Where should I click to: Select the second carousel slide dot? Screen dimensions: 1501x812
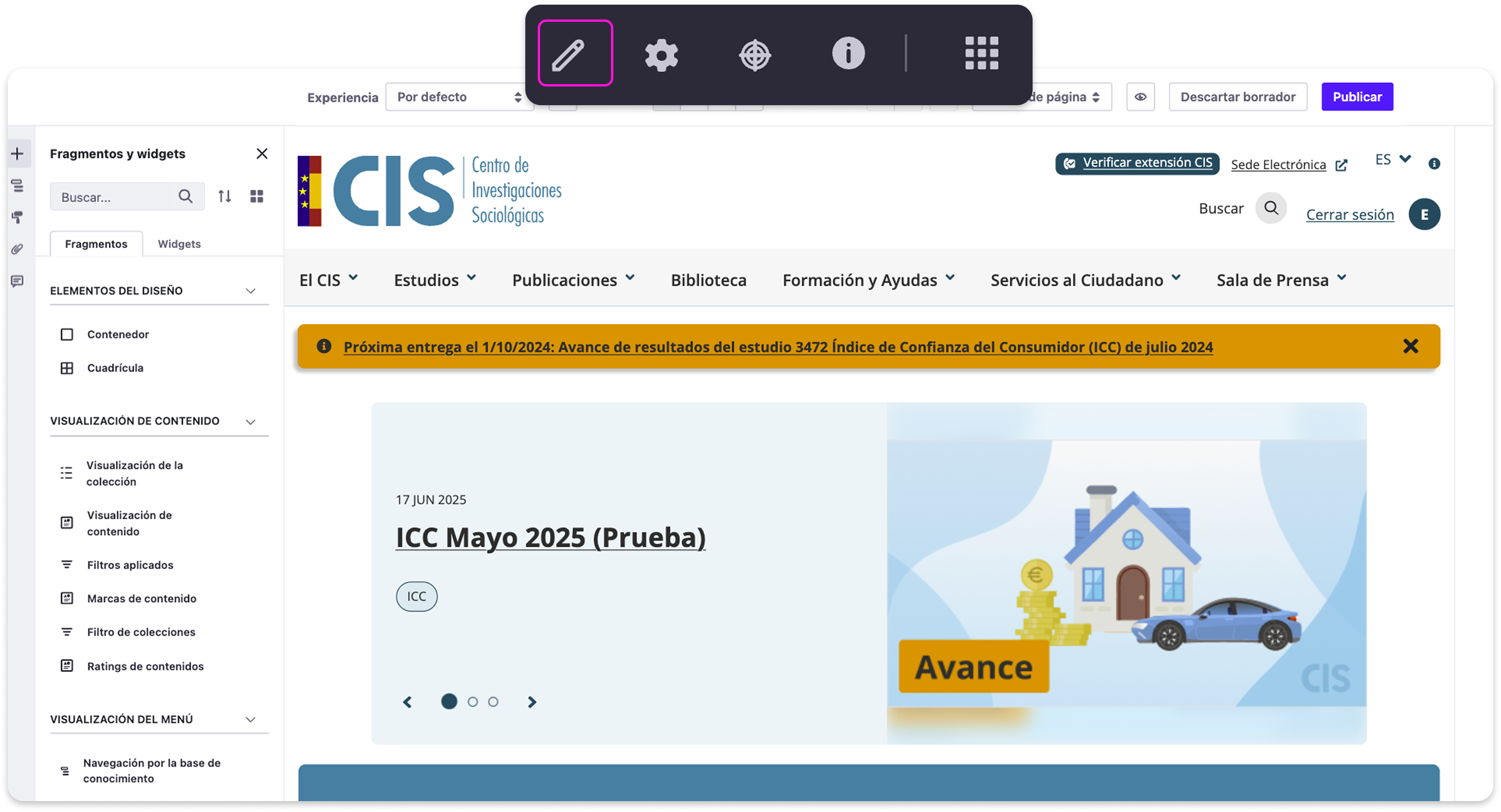473,702
